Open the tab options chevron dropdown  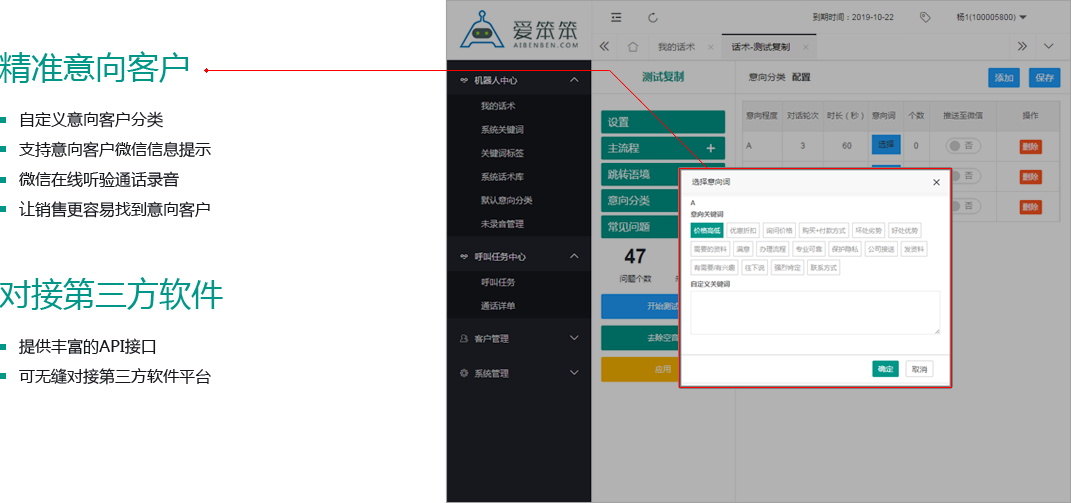[1049, 46]
